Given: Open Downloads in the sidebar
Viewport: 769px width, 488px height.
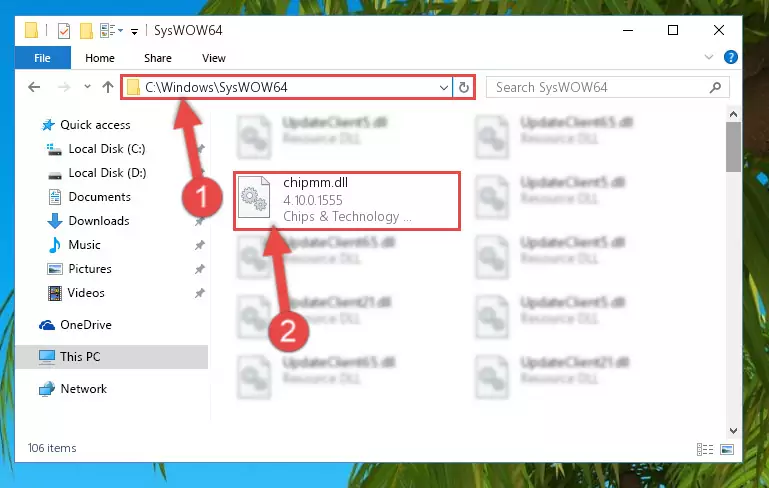Looking at the screenshot, I should pyautogui.click(x=99, y=221).
